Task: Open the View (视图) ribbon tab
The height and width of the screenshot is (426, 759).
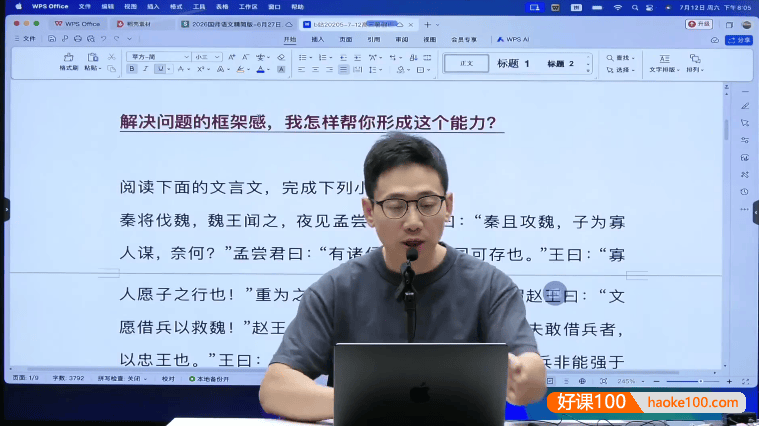Action: coord(430,40)
